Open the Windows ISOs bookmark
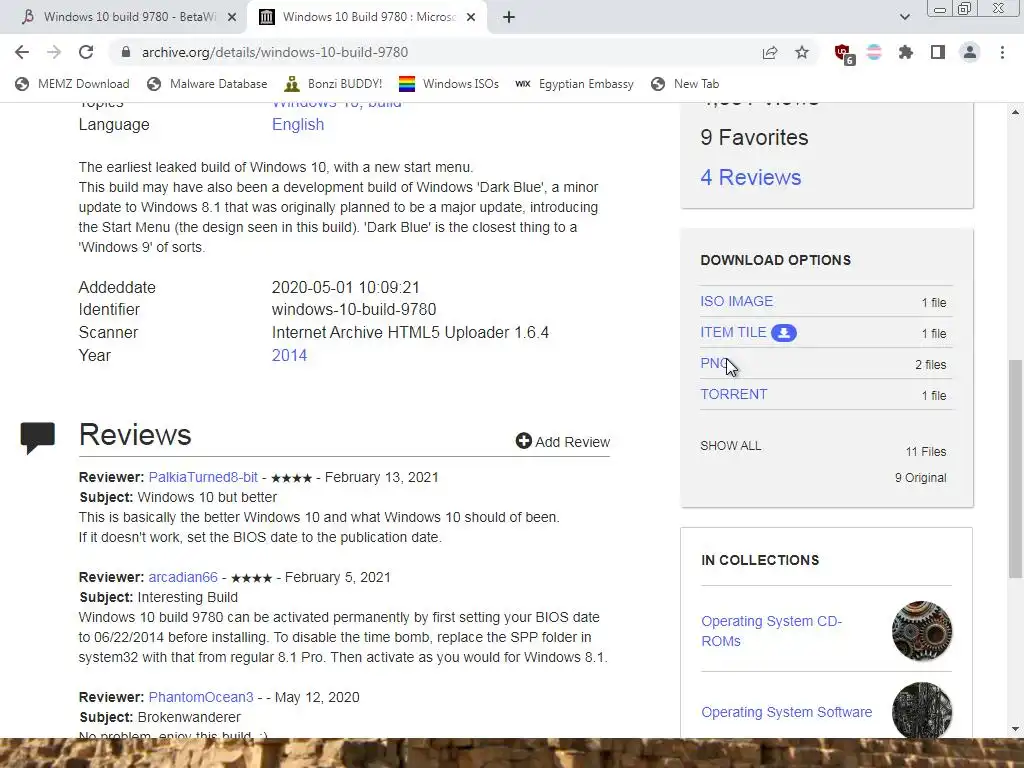This screenshot has height=768, width=1024. coord(449,84)
